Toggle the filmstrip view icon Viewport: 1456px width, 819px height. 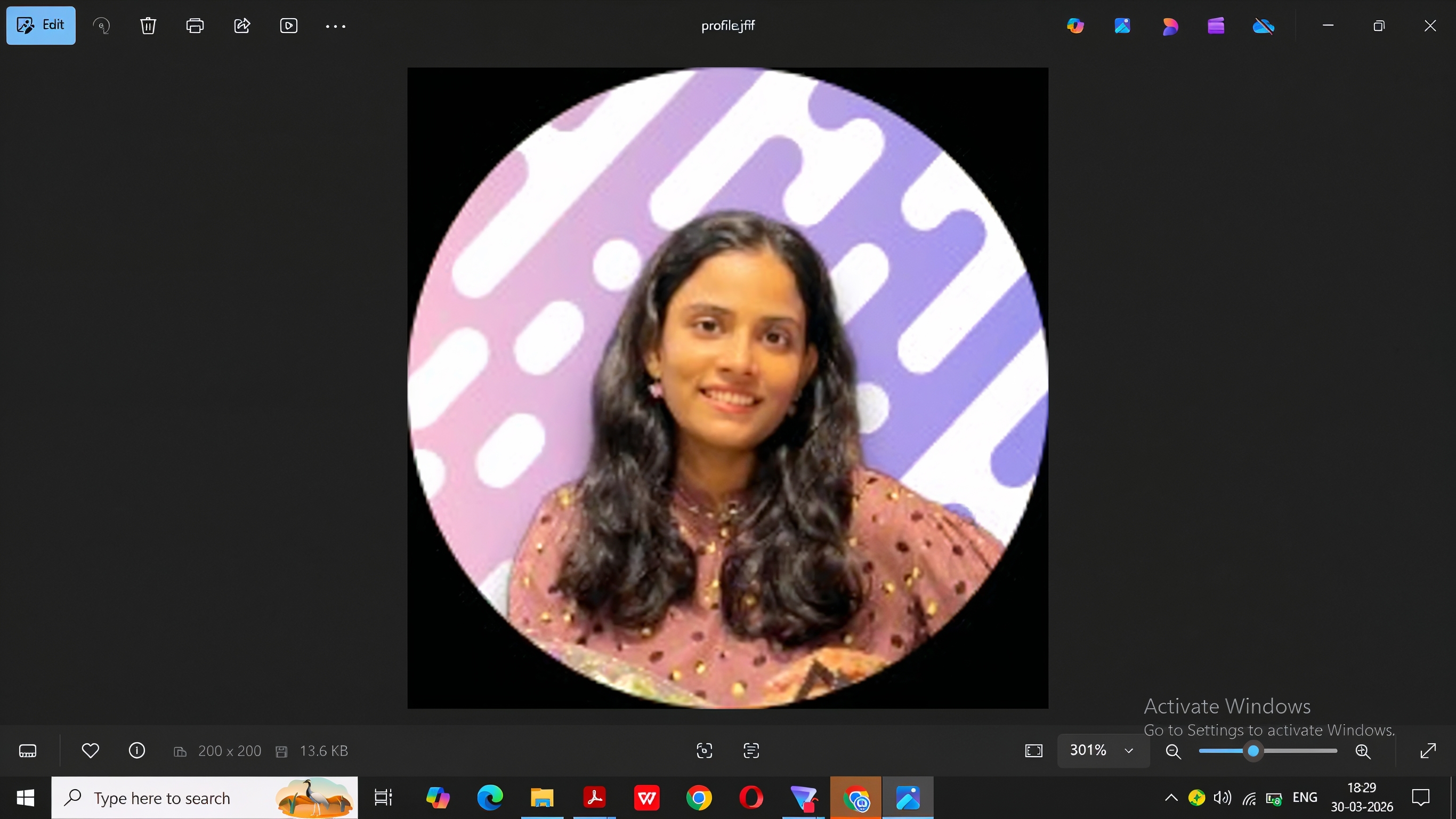pos(28,751)
